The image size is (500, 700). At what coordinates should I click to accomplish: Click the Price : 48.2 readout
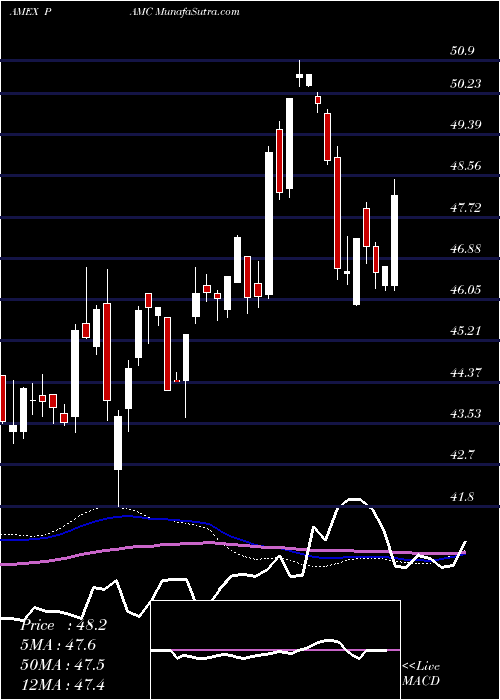tap(63, 625)
